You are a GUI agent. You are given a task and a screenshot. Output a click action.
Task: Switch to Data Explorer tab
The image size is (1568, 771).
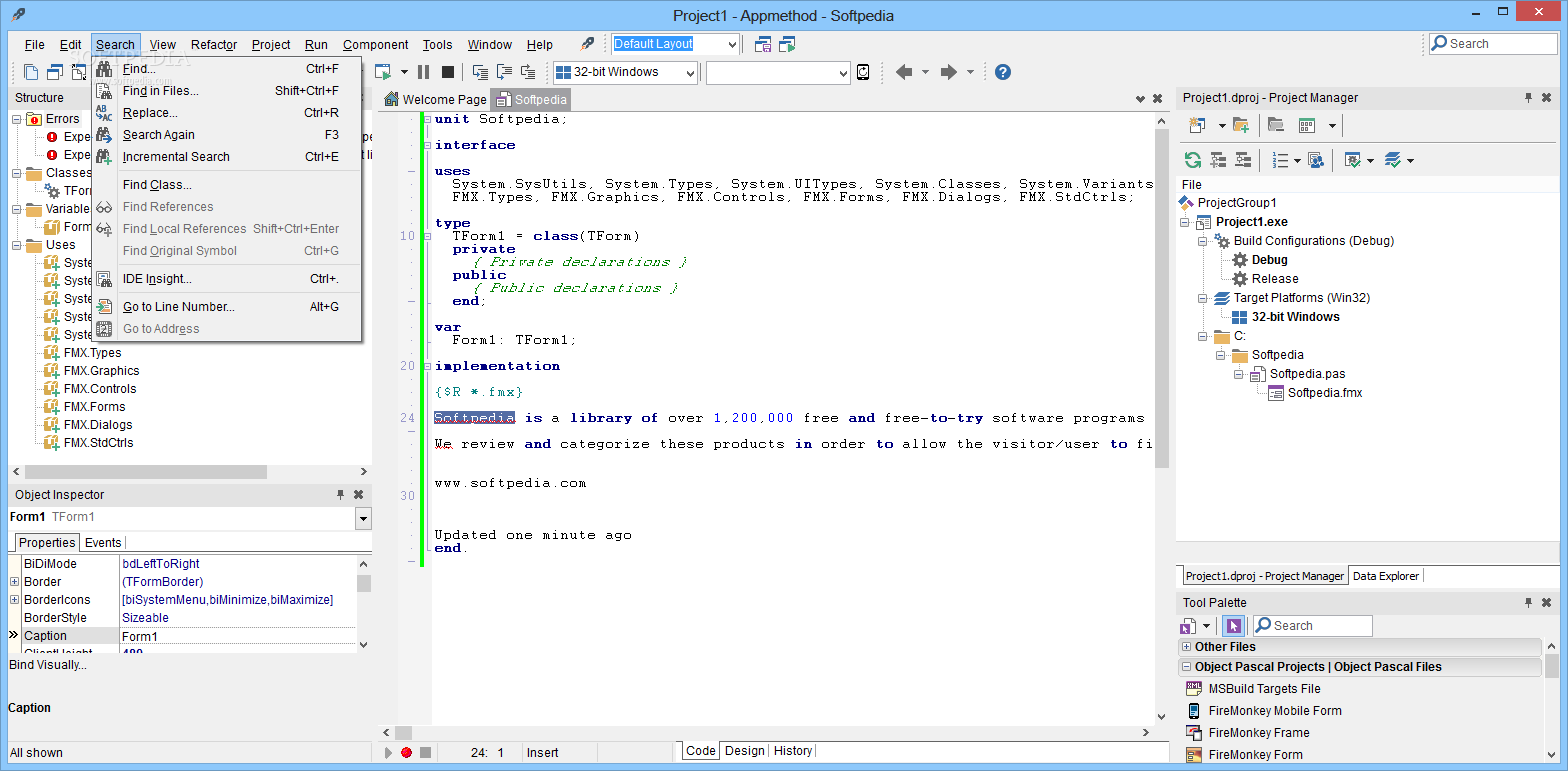click(1385, 576)
